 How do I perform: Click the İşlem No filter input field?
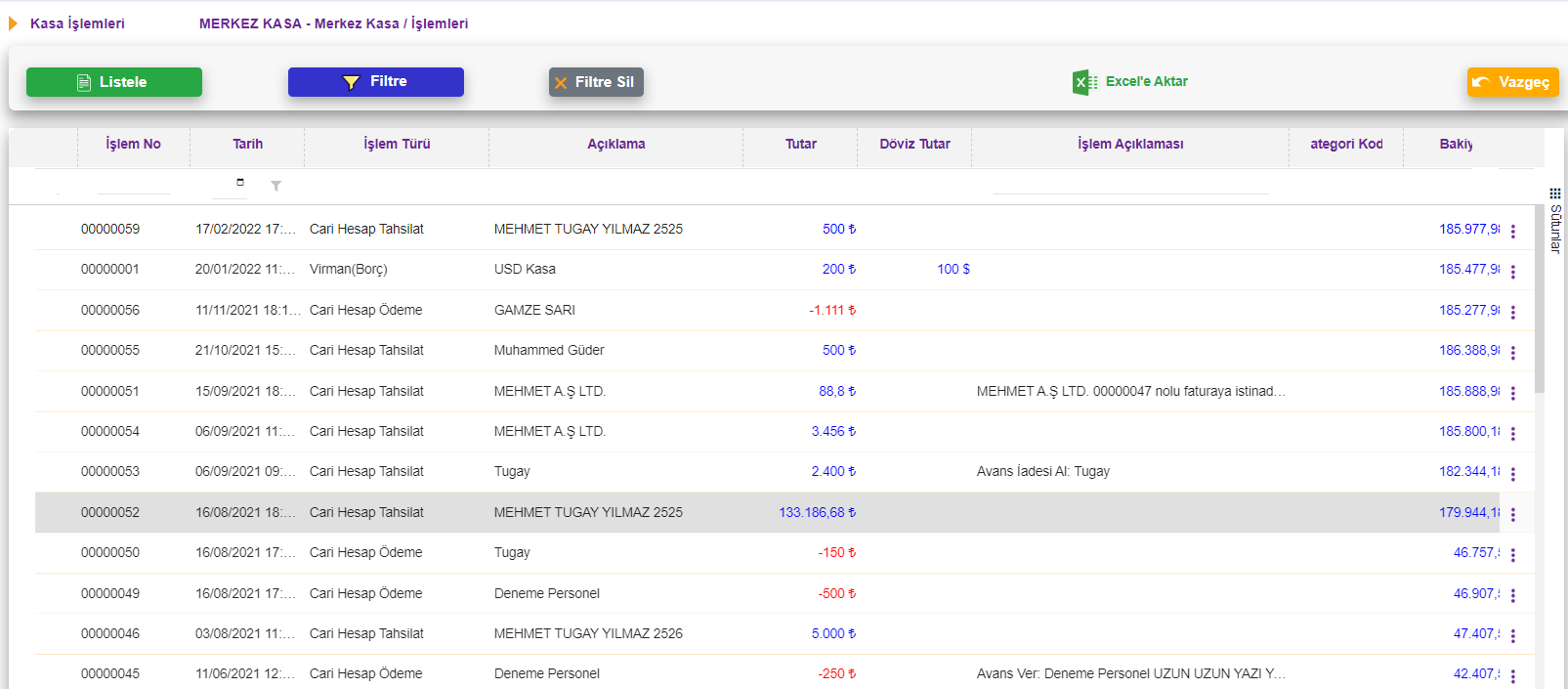[x=134, y=185]
